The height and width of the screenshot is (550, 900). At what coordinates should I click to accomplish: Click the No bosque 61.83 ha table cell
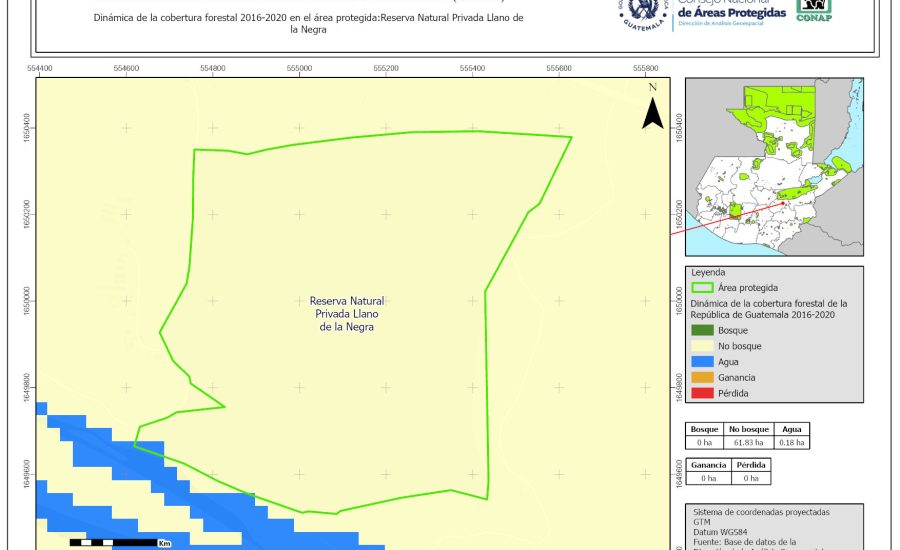point(747,441)
